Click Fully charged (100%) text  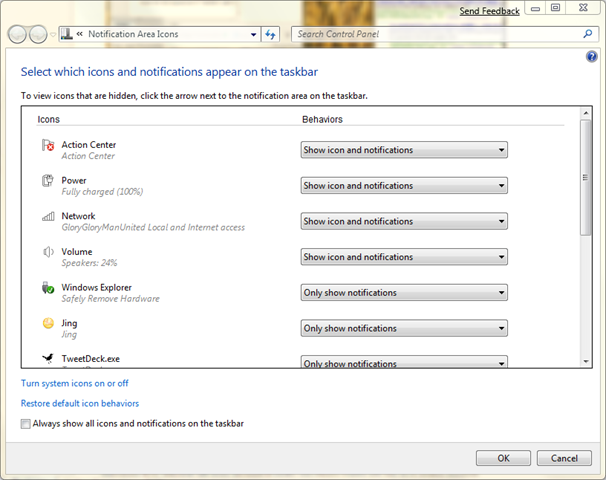[102, 192]
